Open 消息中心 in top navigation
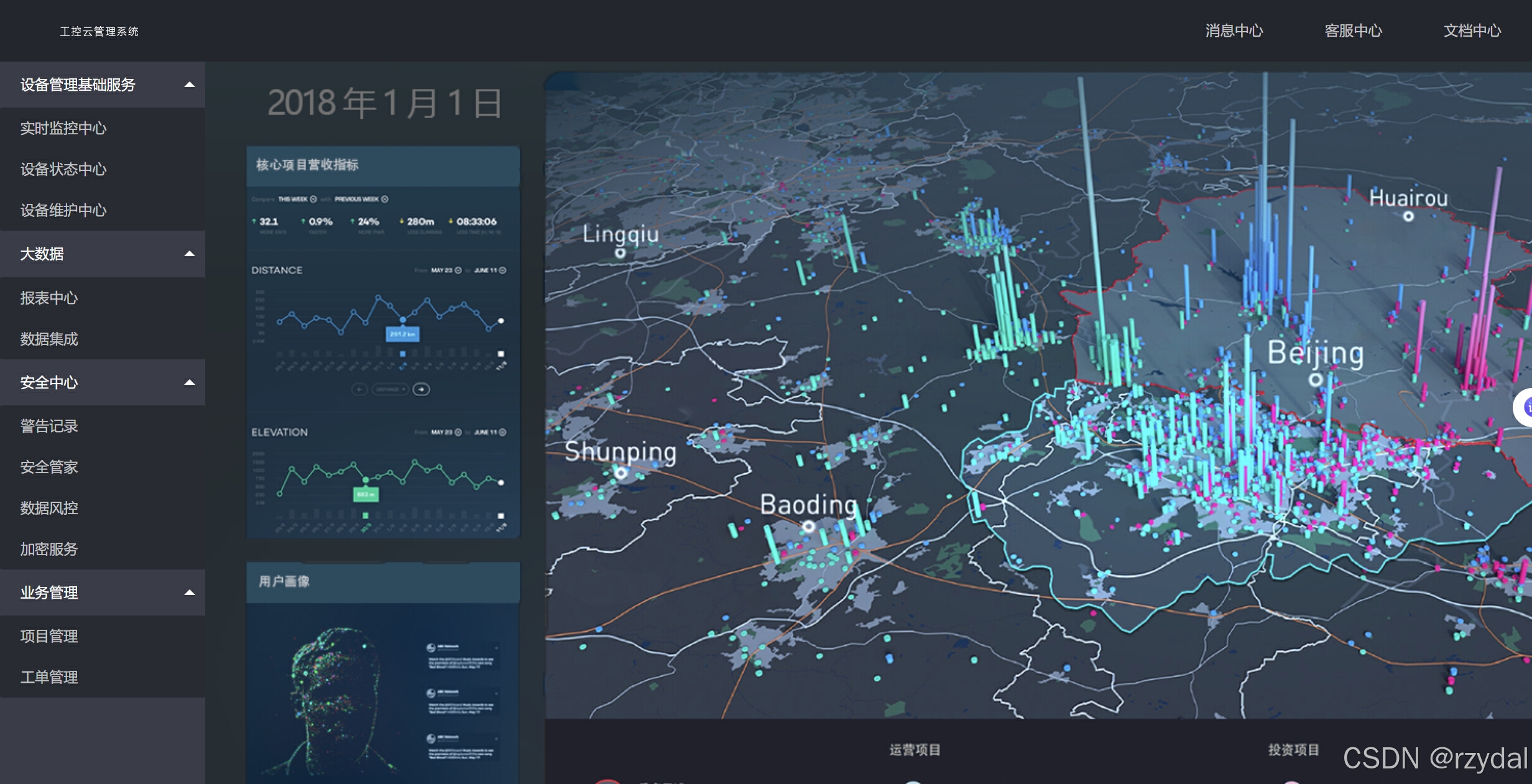Viewport: 1532px width, 784px height. point(1234,30)
